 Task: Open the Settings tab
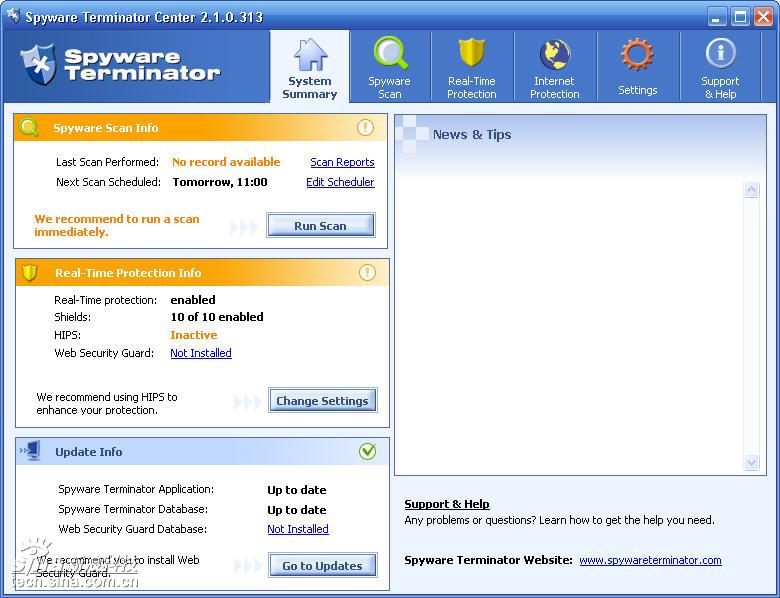tap(638, 67)
